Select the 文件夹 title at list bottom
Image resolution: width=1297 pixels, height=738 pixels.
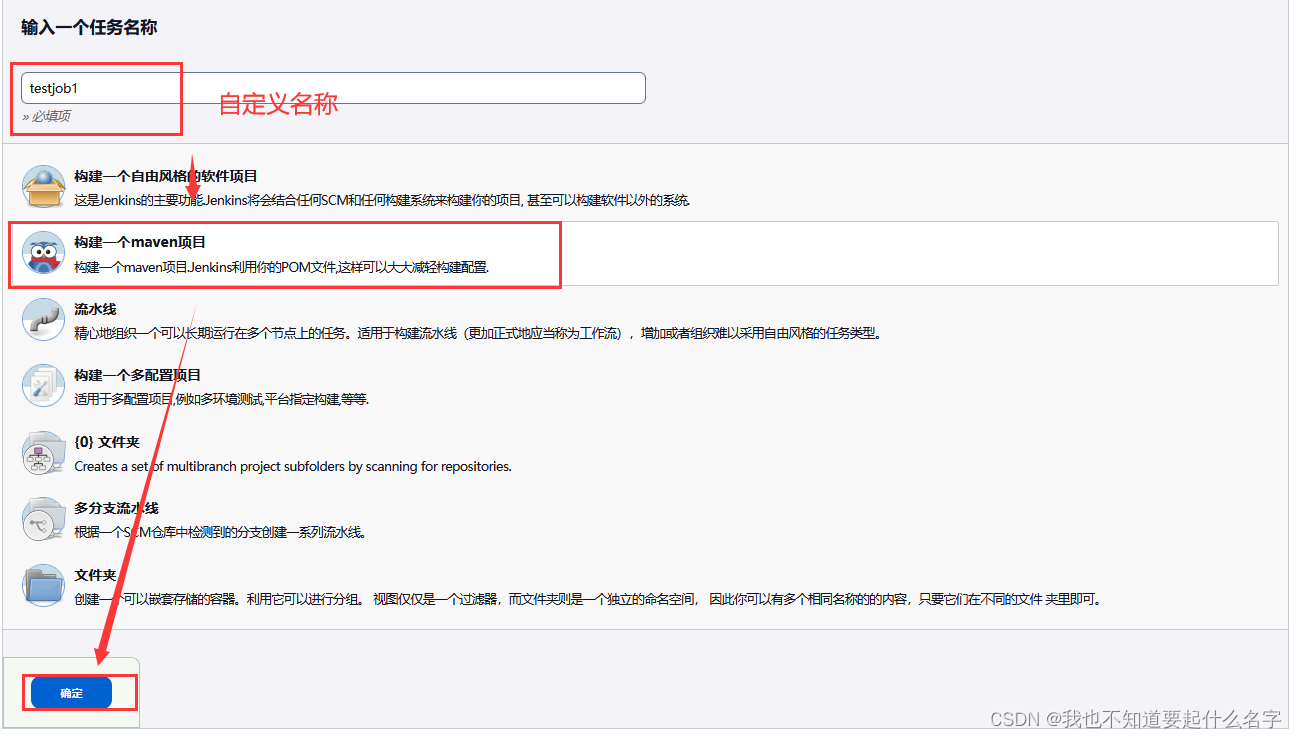pos(95,575)
